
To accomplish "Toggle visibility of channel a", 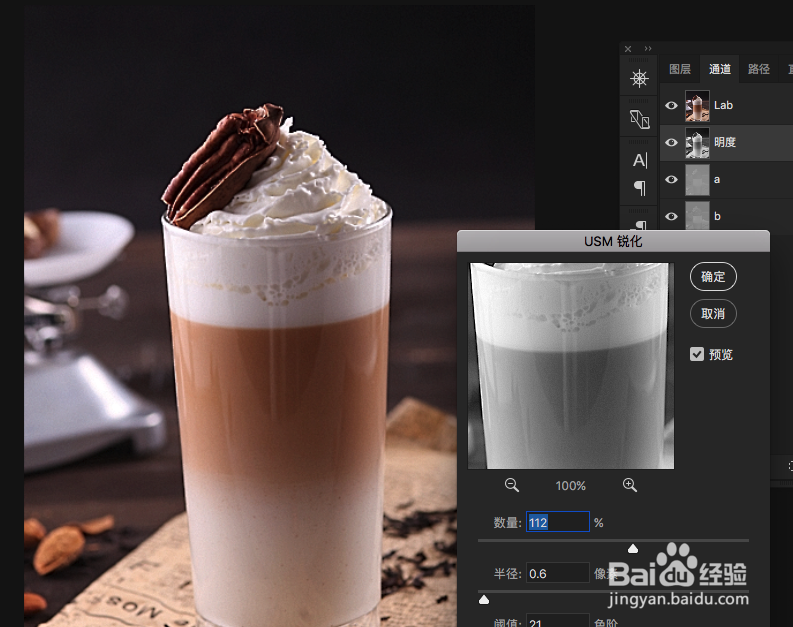I will 671,180.
